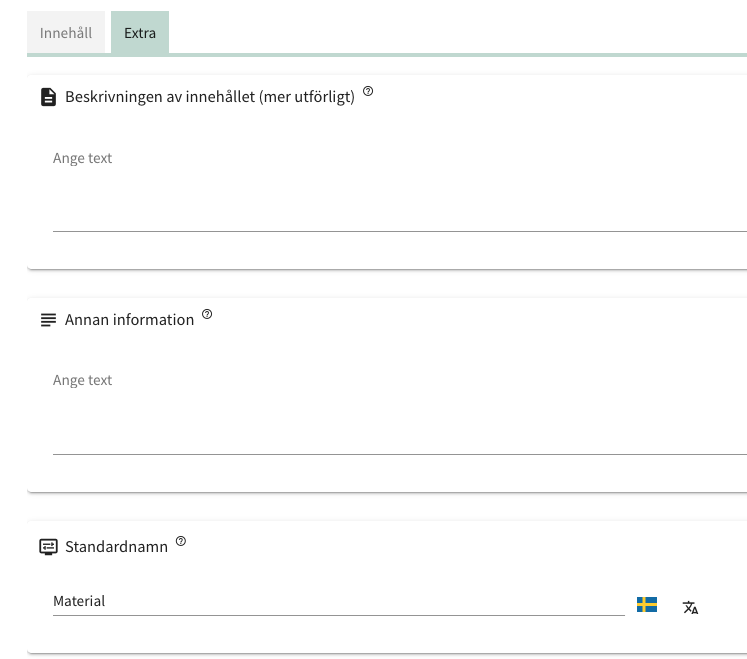Click the underline of the description text area
747x659 pixels.
[400, 231]
